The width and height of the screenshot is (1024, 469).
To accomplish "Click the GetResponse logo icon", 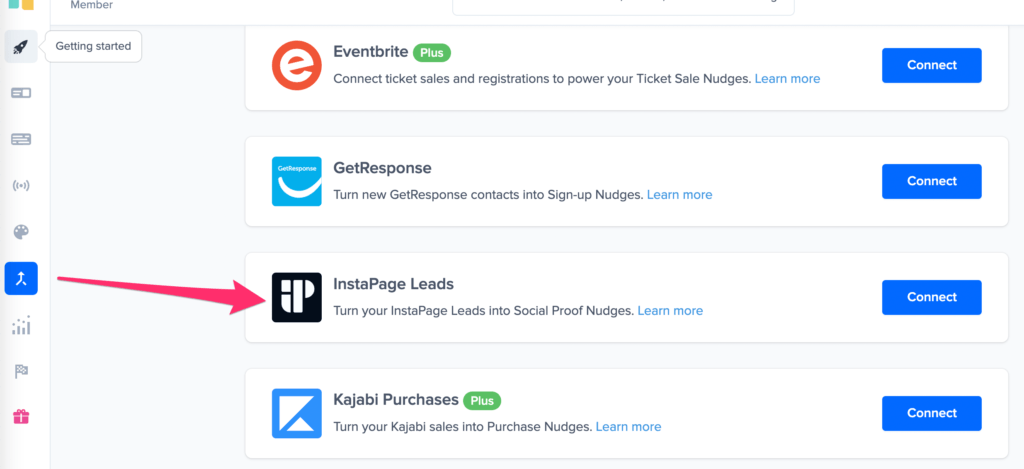I will coord(296,181).
